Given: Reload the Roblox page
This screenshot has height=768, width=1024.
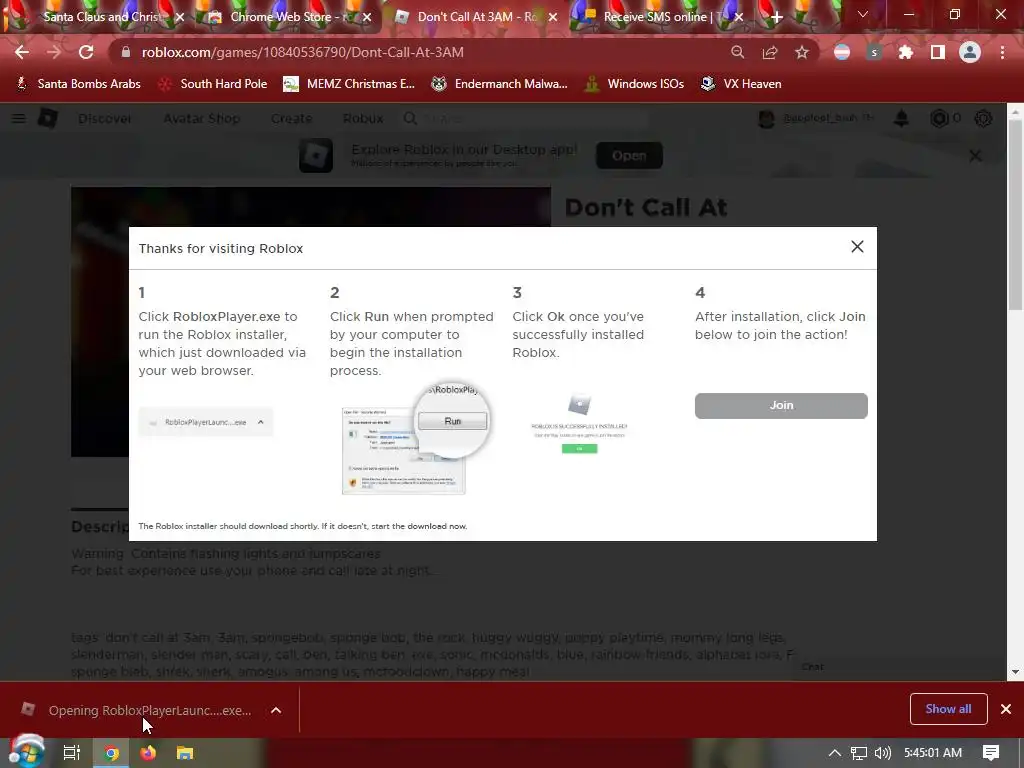Looking at the screenshot, I should click(x=86, y=52).
